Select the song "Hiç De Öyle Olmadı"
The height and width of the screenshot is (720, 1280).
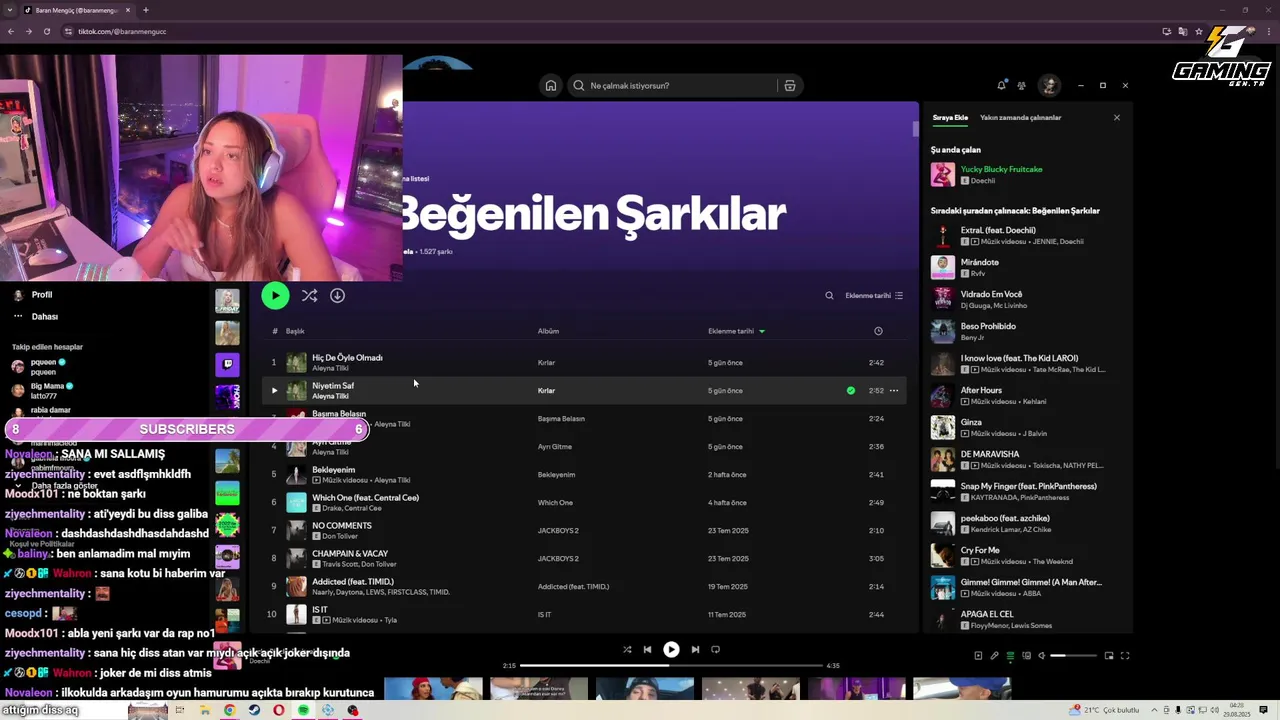(347, 357)
